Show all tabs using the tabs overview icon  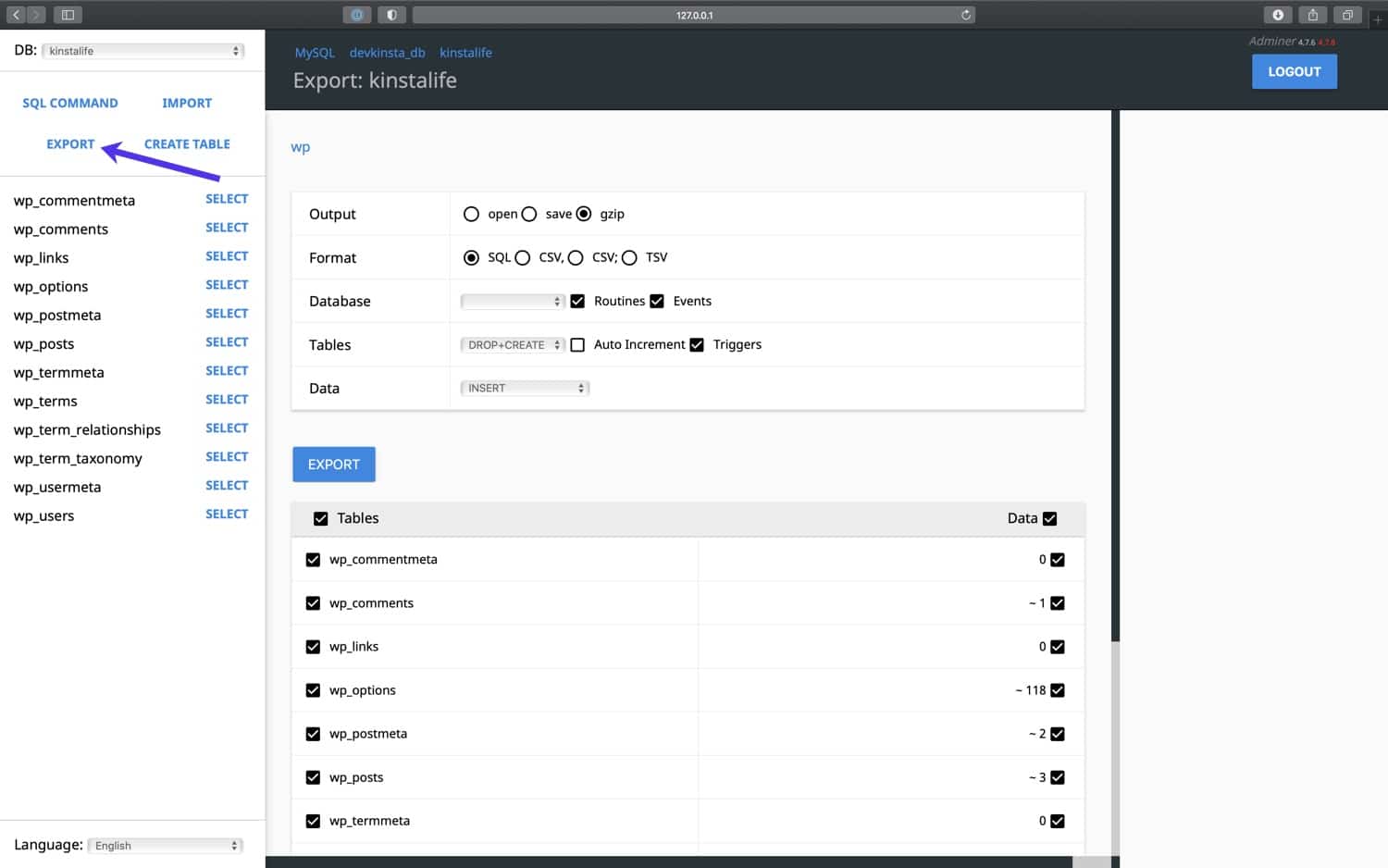(1347, 15)
